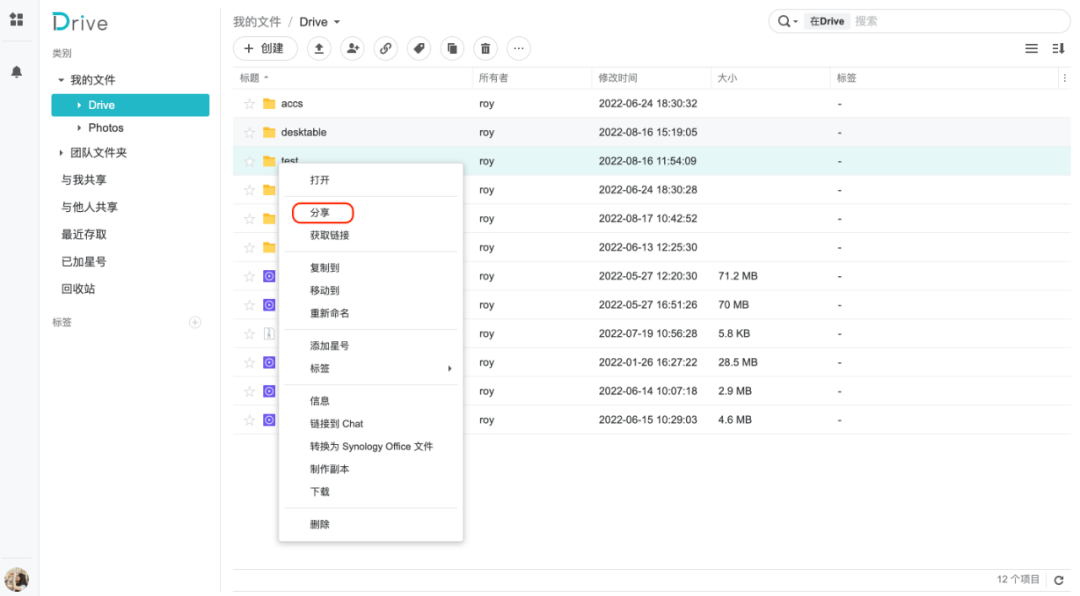Click the share-with-user toolbar icon

[352, 48]
